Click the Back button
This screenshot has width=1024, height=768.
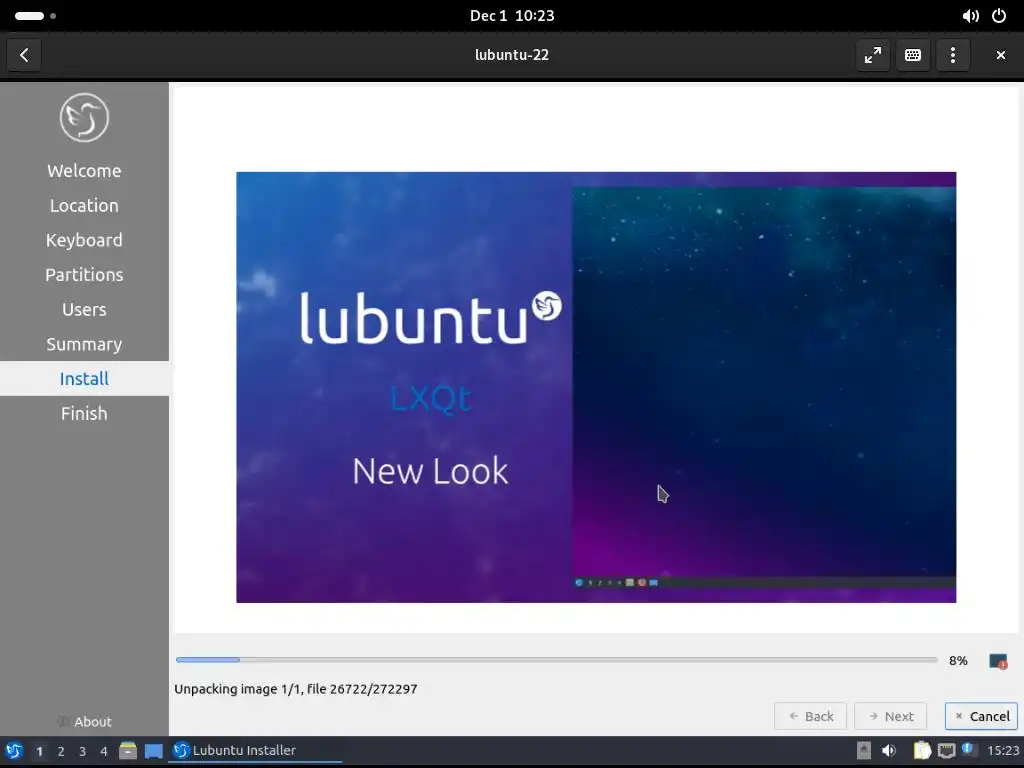pyautogui.click(x=810, y=716)
